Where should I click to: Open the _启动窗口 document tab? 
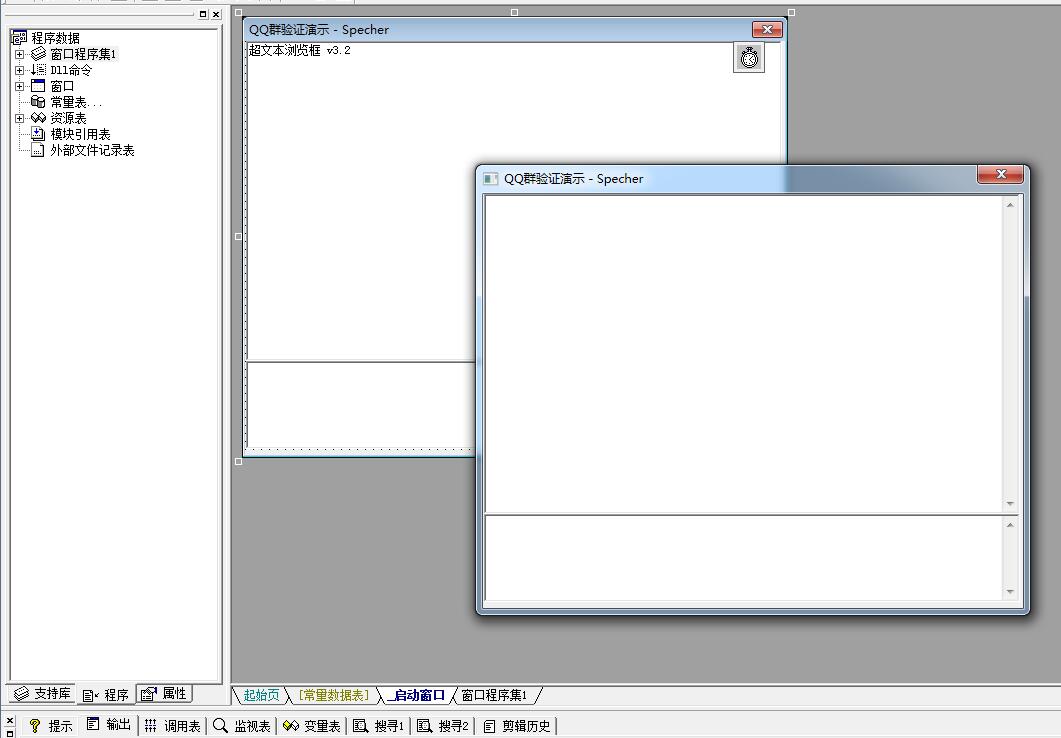(x=416, y=695)
